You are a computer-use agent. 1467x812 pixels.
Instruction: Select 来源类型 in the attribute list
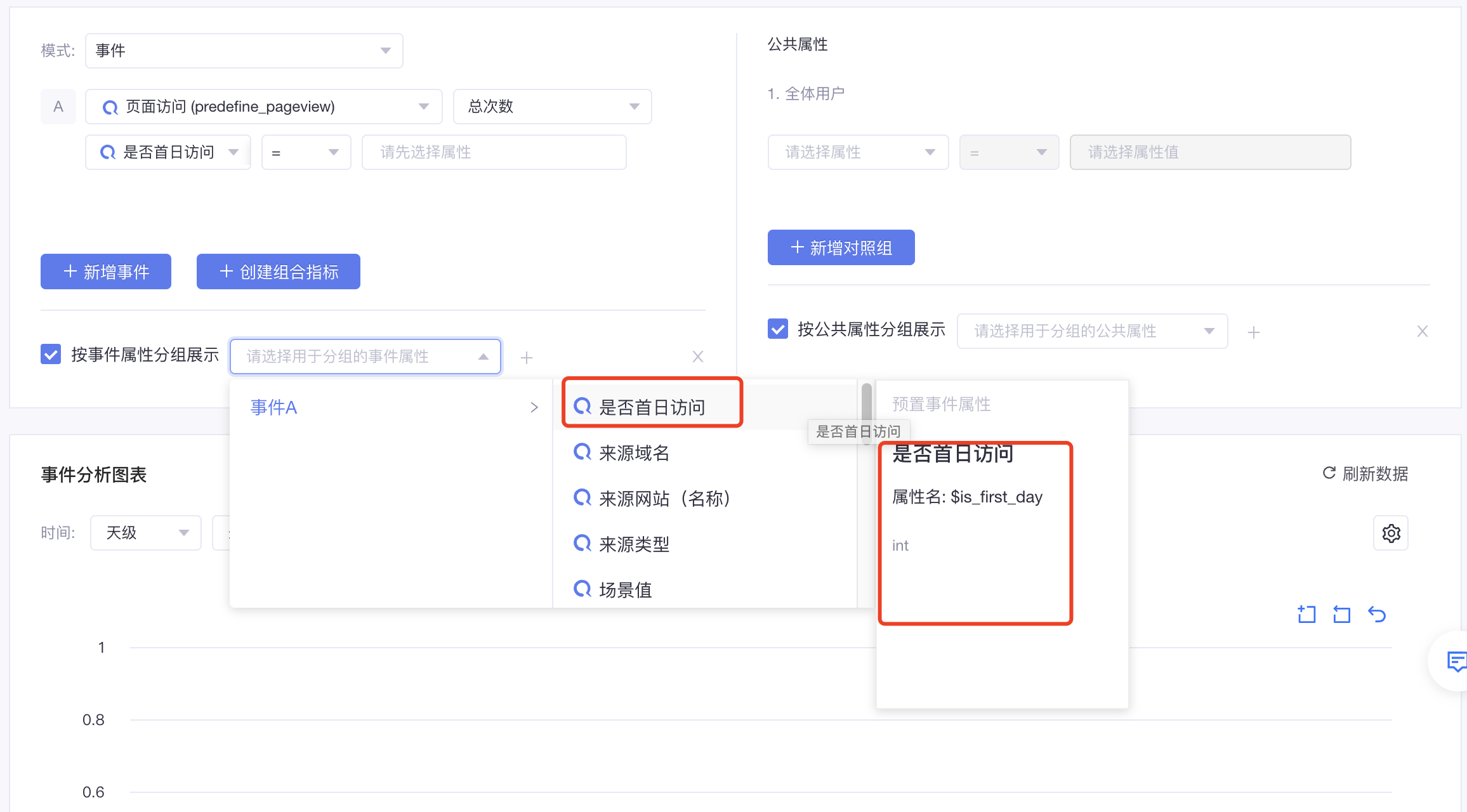point(706,544)
